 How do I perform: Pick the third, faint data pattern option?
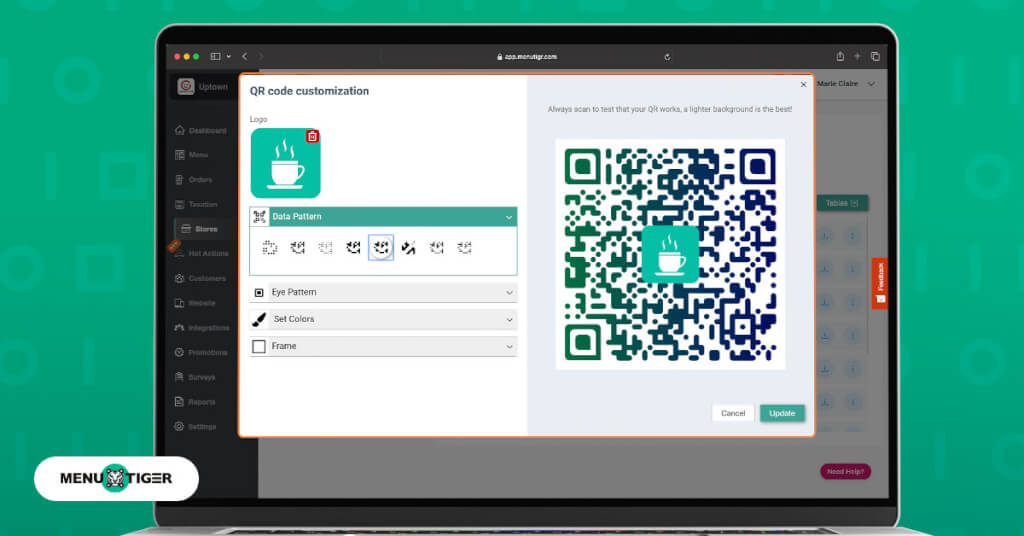pos(325,247)
